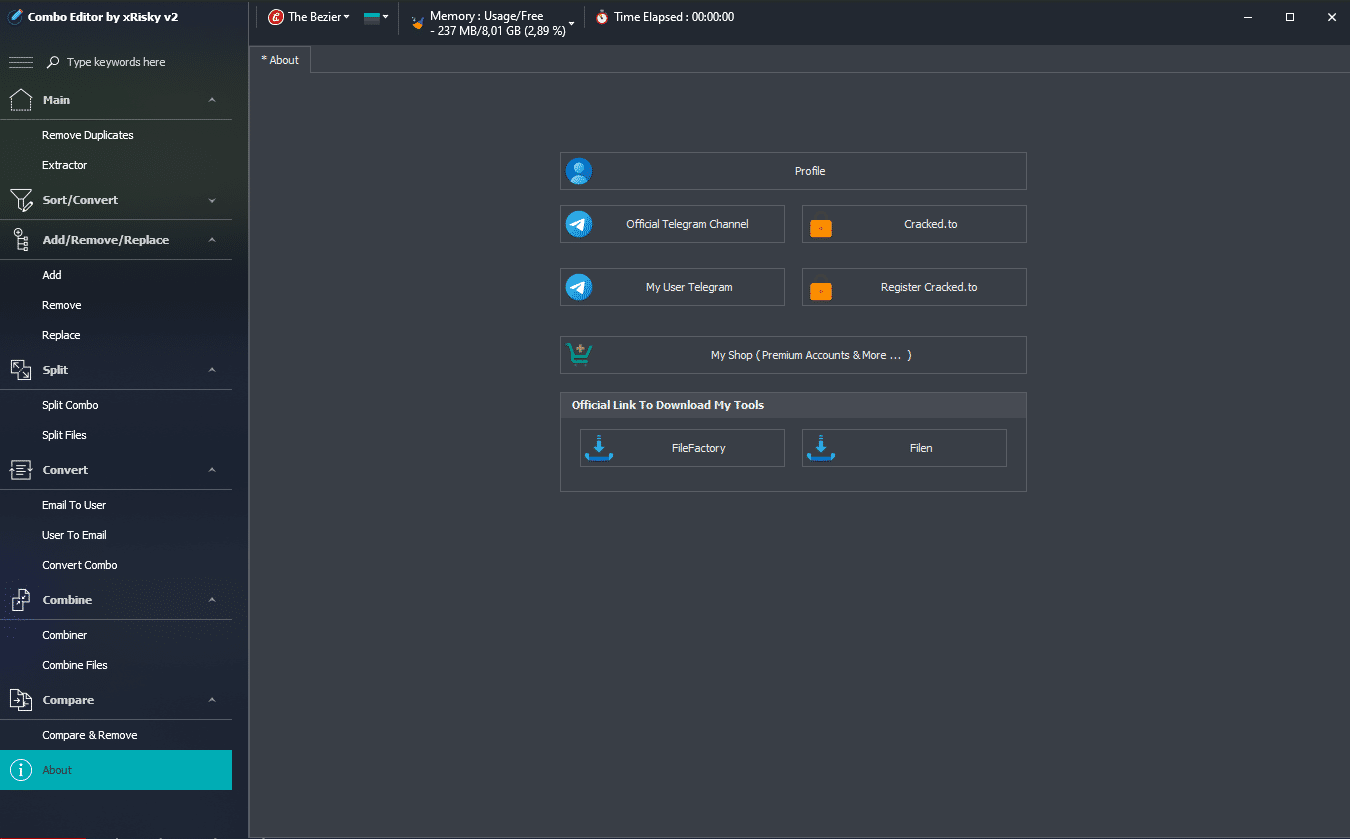Screen dimensions: 1350x839
Task: Click Telegram icon on Official Telegram Channel
Action: click(x=579, y=224)
